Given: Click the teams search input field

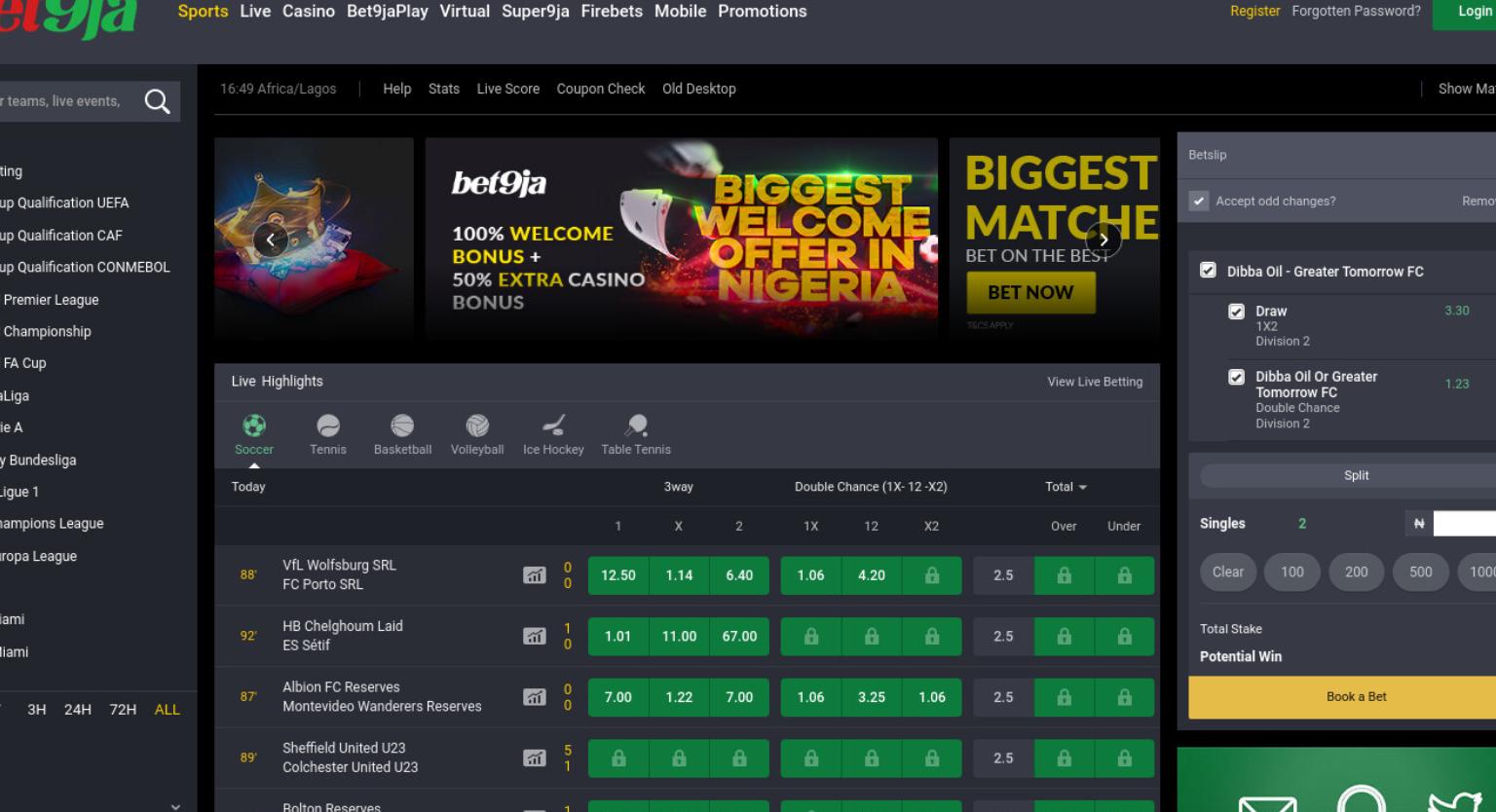Looking at the screenshot, I should point(68,101).
